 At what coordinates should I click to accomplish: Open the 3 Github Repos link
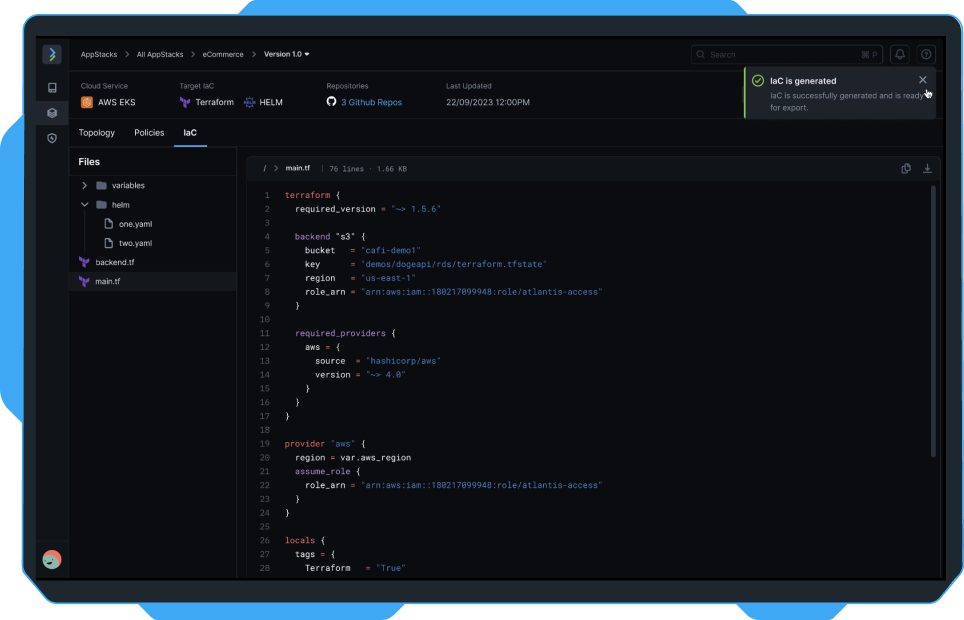click(371, 102)
